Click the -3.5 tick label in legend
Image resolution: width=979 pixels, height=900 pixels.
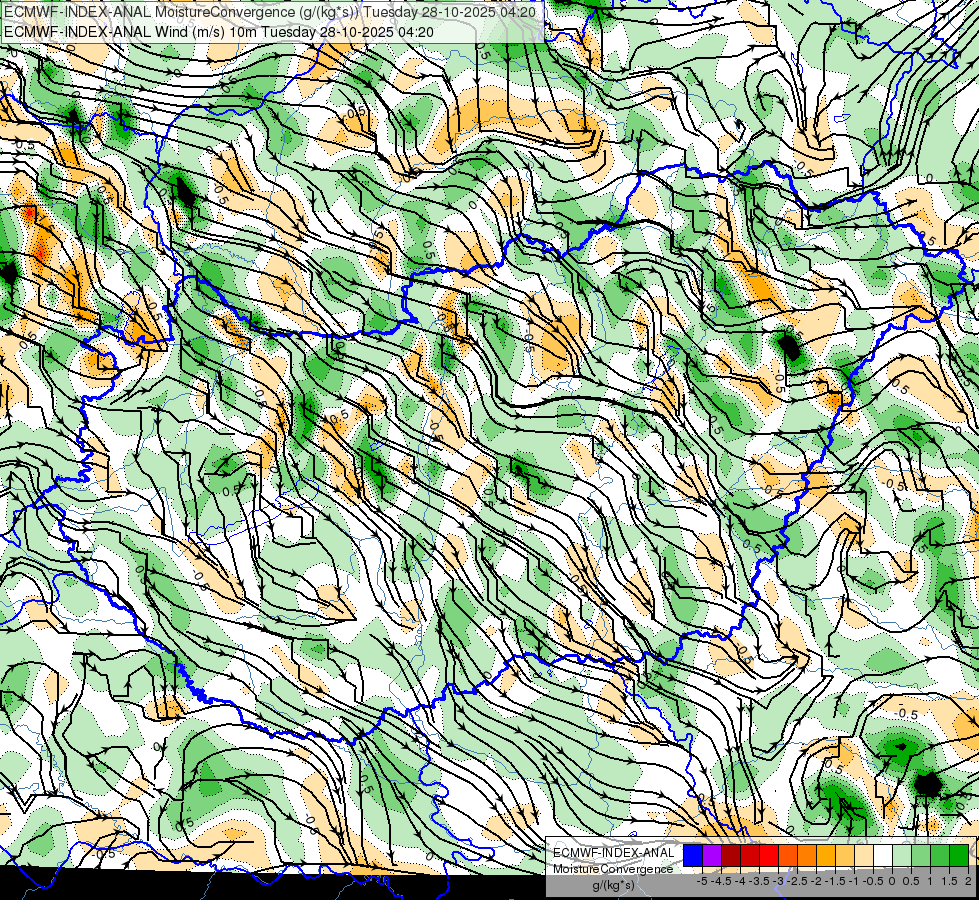click(x=759, y=881)
